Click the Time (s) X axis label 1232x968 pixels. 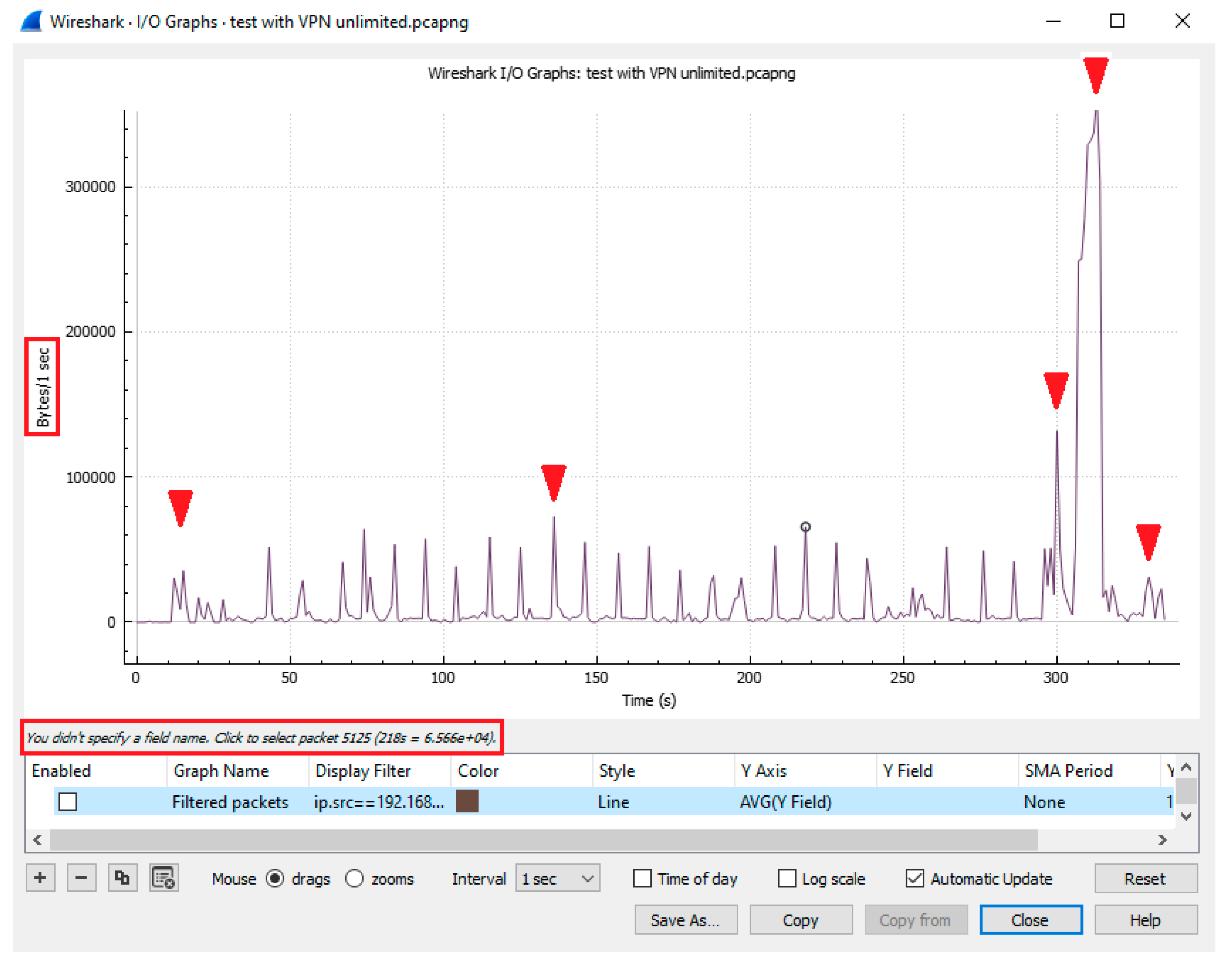click(649, 701)
